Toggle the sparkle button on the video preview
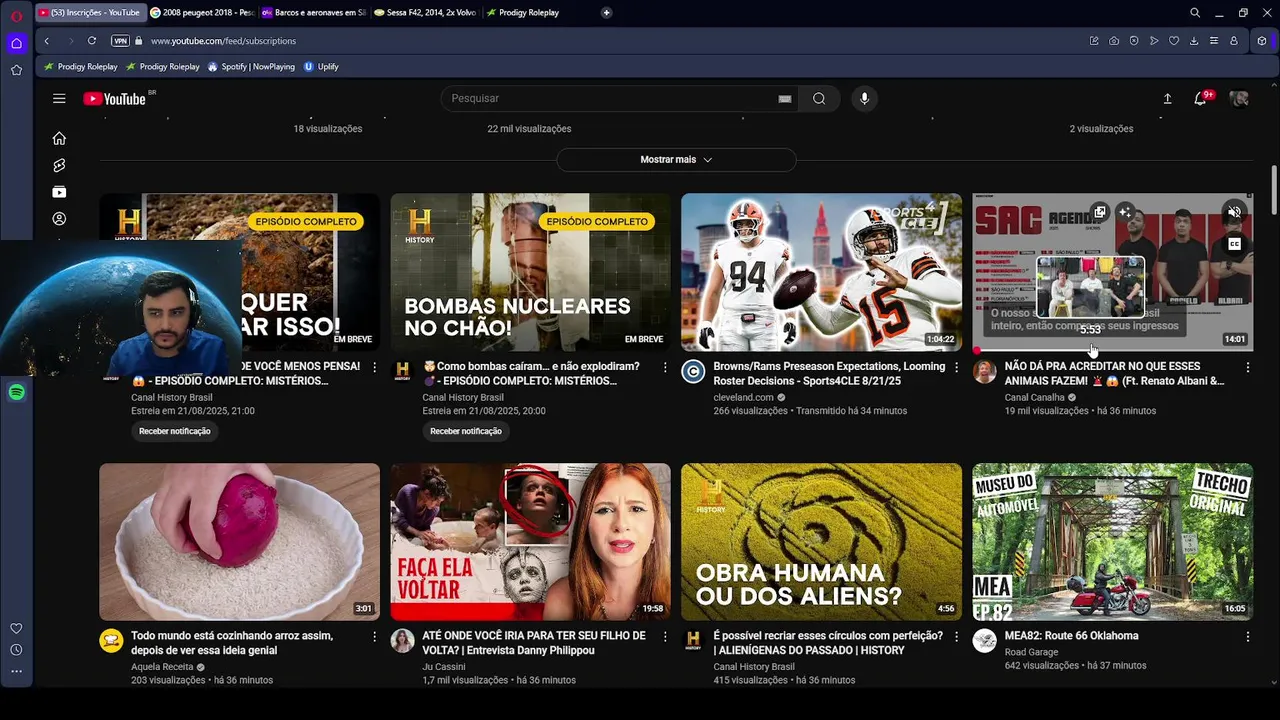 [x=1125, y=212]
